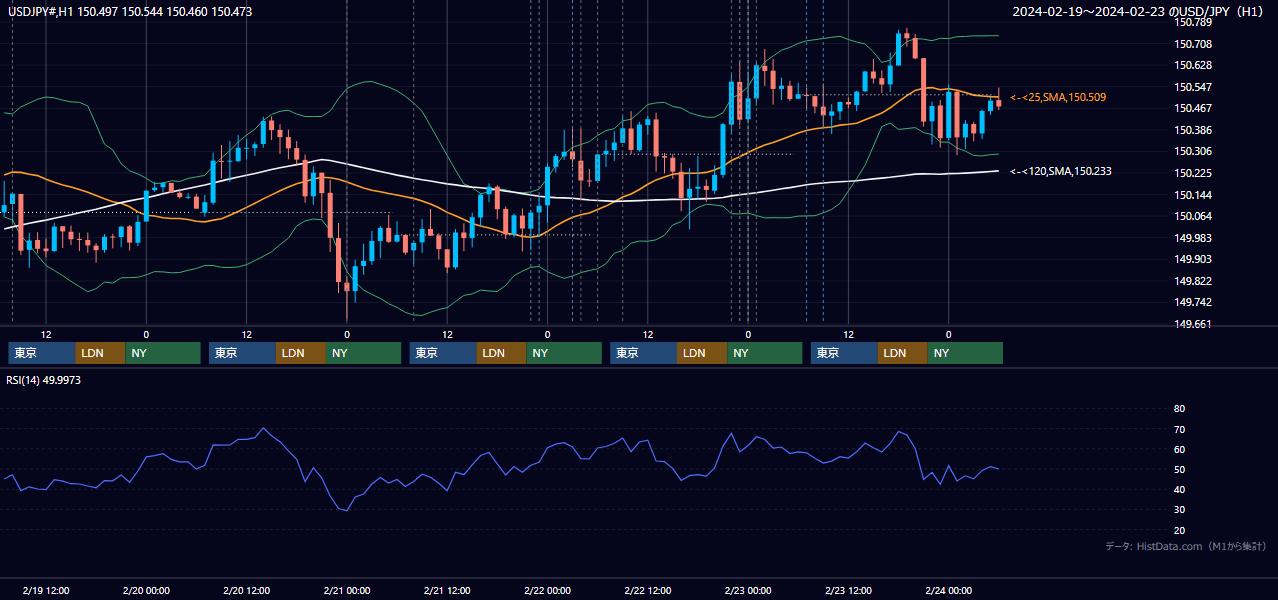Select the RSI scale value 50
The image size is (1278, 600).
[1179, 470]
